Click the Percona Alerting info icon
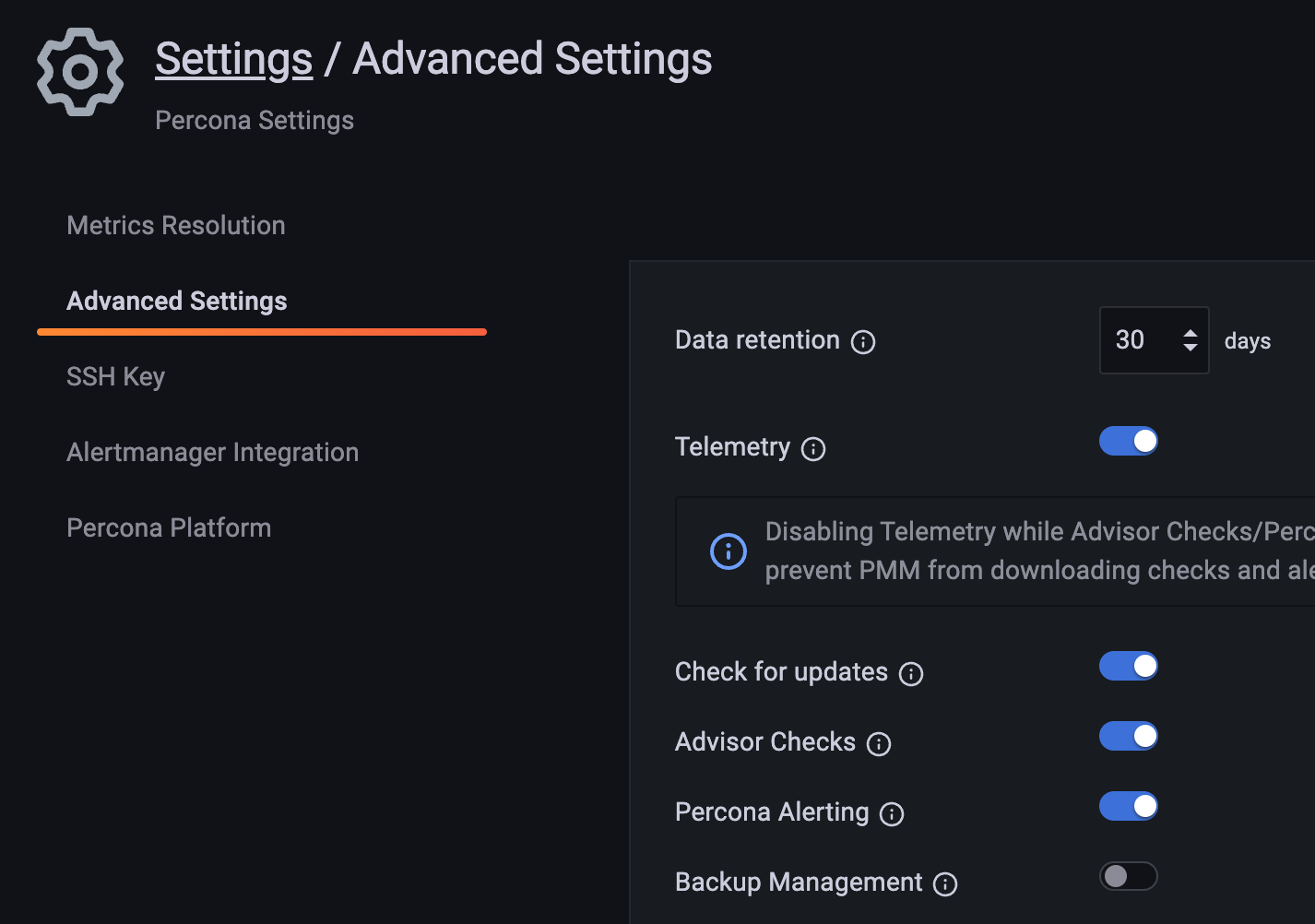 coord(892,814)
